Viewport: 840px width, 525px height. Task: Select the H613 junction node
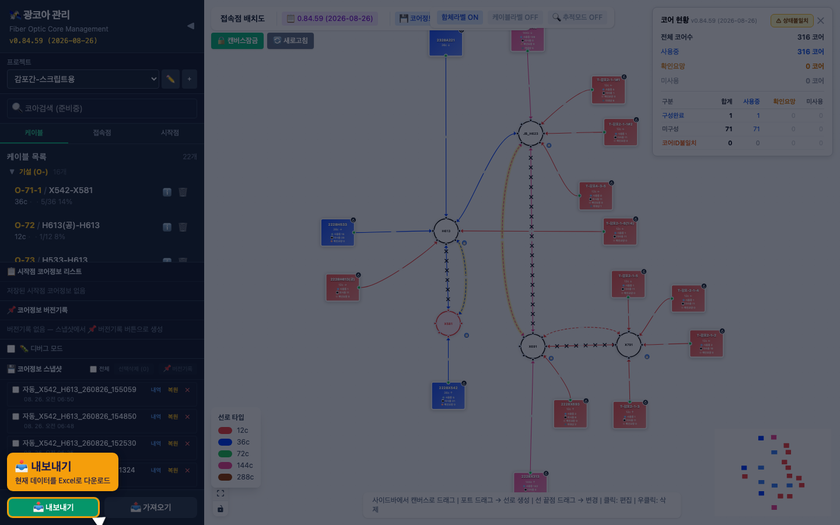tap(446, 231)
